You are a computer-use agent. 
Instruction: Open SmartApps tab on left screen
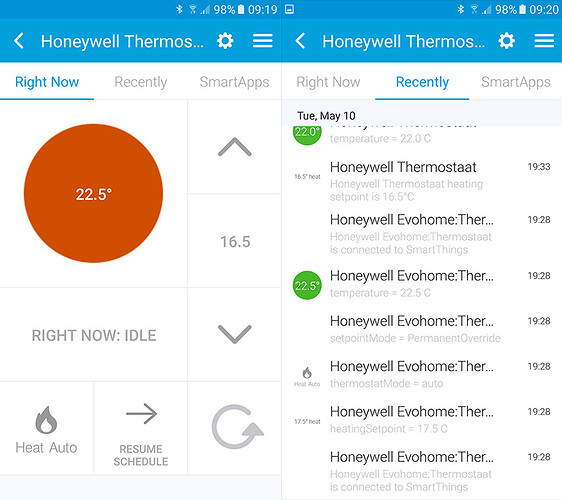pyautogui.click(x=234, y=82)
